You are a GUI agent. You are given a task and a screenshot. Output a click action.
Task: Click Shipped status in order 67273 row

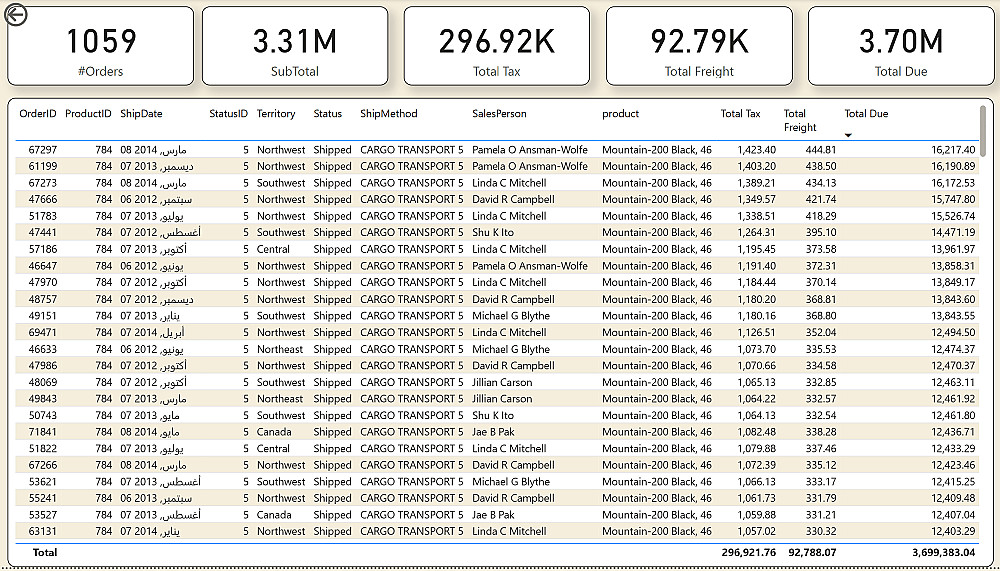tap(332, 183)
